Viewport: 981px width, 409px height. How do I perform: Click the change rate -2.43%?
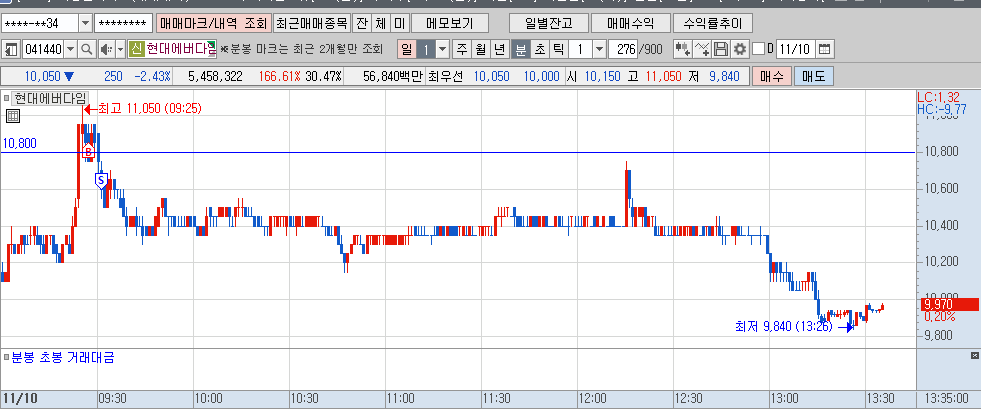click(x=153, y=76)
